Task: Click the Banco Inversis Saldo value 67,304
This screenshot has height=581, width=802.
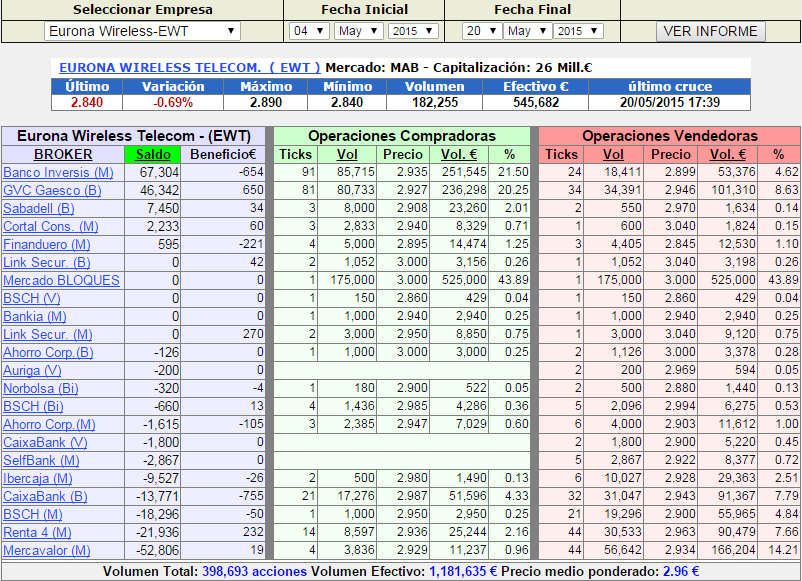Action: [159, 172]
